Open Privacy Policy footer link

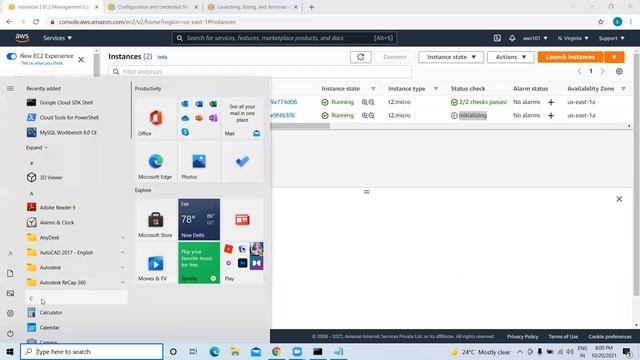click(x=522, y=337)
